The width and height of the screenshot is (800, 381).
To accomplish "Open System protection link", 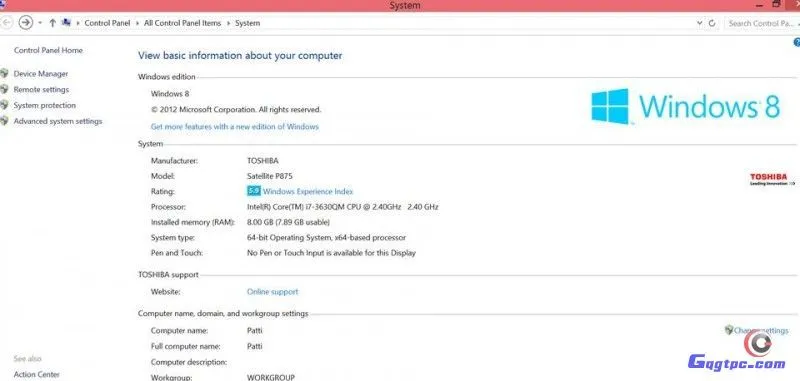I will 45,105.
